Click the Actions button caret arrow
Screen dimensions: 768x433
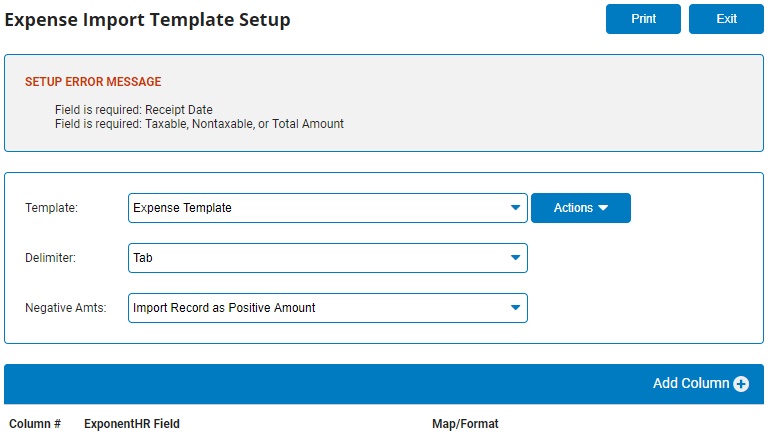pyautogui.click(x=603, y=208)
